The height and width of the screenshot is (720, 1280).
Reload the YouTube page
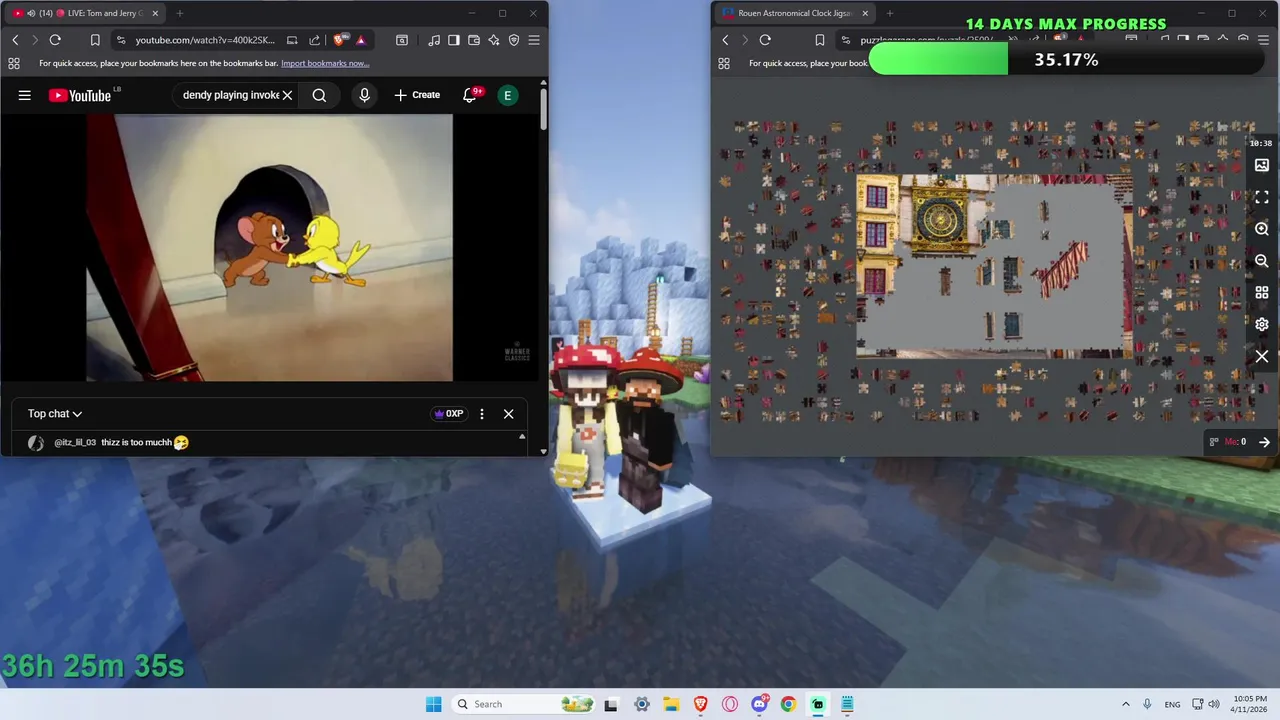55,40
